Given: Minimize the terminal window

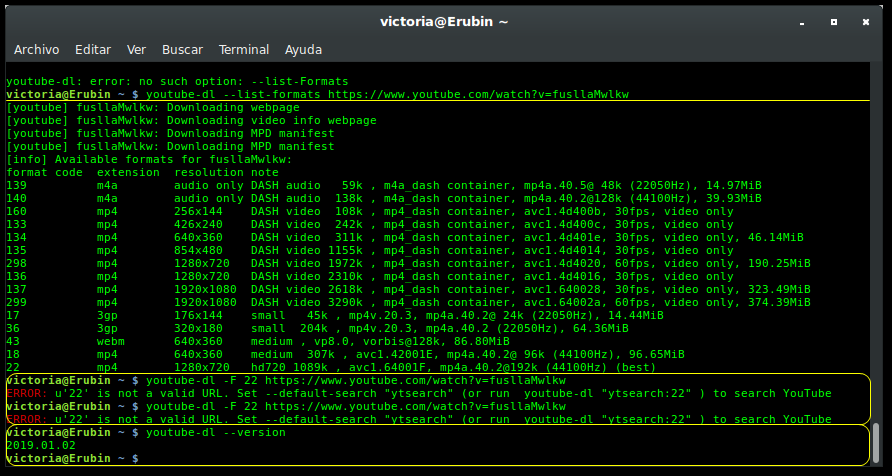Looking at the screenshot, I should point(802,22).
